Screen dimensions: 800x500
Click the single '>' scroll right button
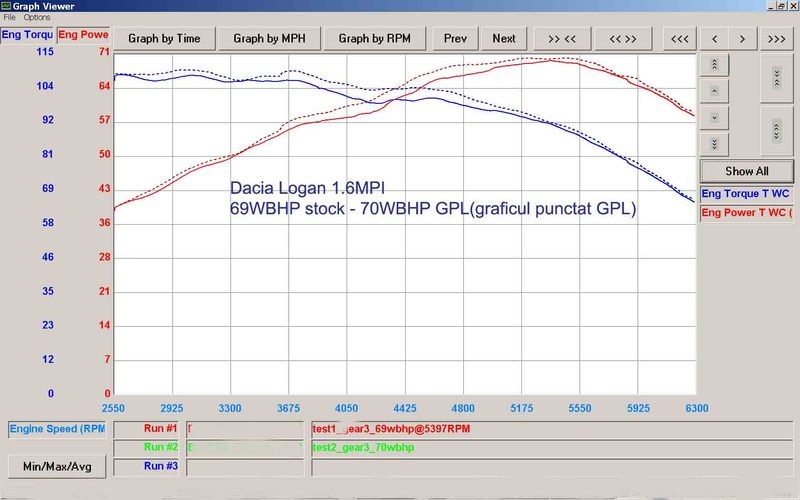[742, 39]
